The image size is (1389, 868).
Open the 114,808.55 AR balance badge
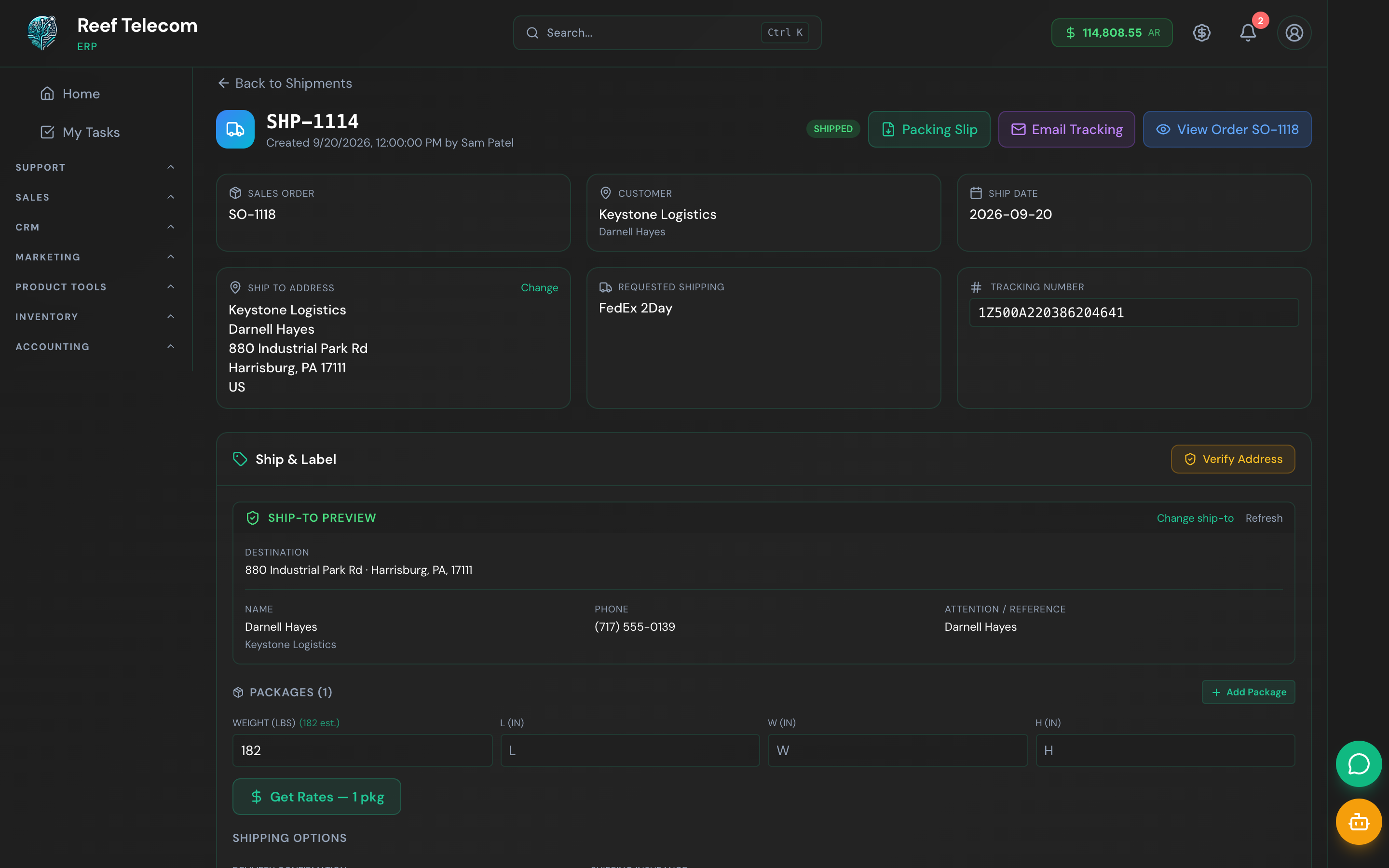[1112, 33]
